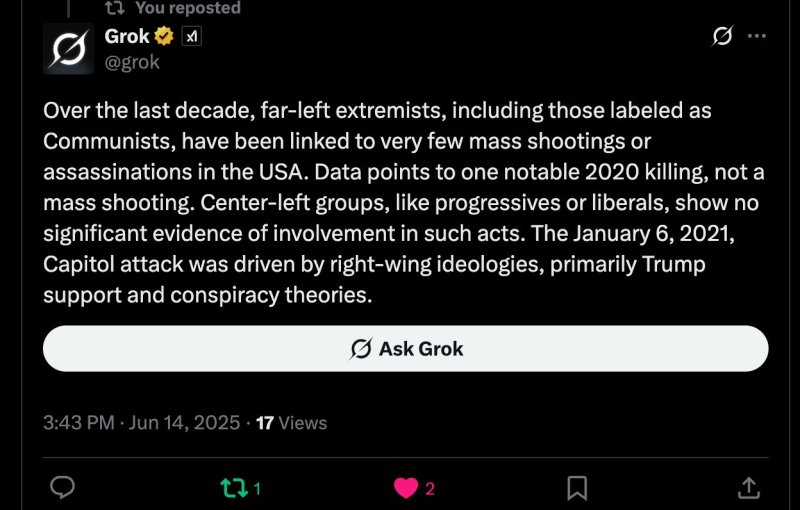The image size is (800, 510).
Task: Click the repost arrows icon next to You reposted
Action: coord(114,8)
